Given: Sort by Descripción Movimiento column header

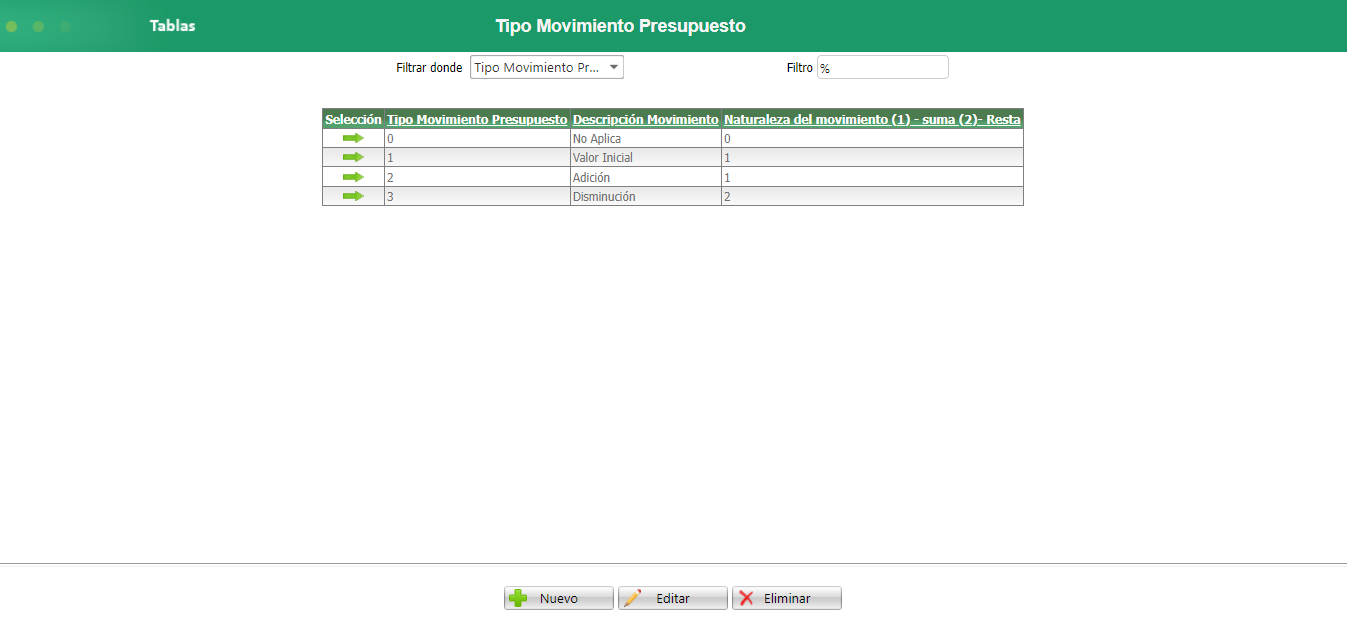Looking at the screenshot, I should (x=645, y=119).
